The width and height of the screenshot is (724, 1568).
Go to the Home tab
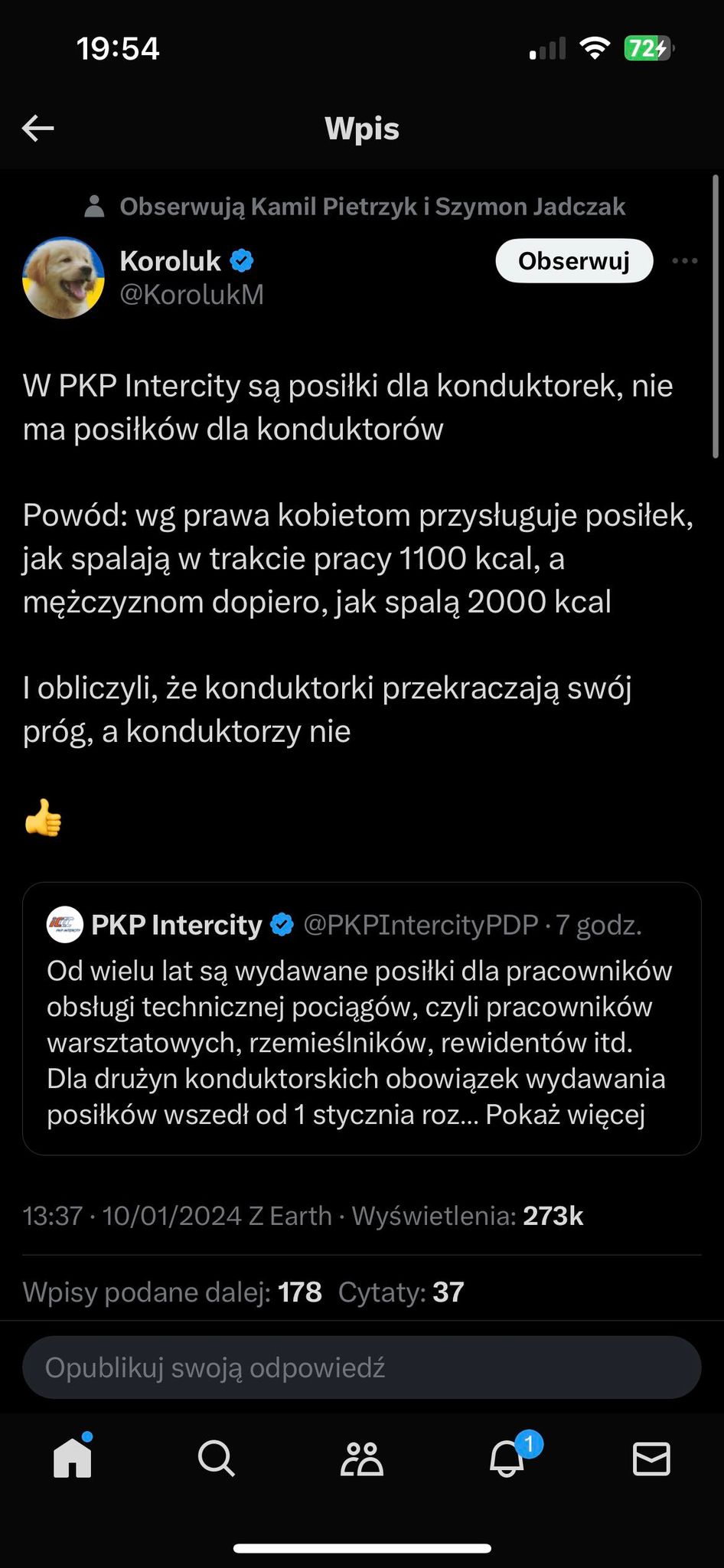pyautogui.click(x=73, y=1459)
